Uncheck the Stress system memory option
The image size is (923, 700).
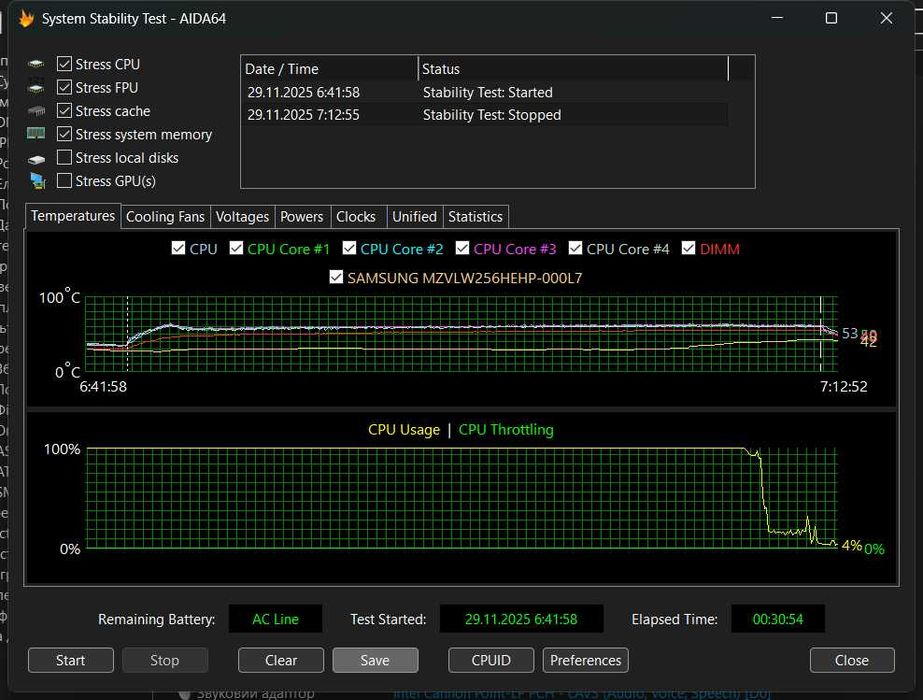click(x=65, y=134)
